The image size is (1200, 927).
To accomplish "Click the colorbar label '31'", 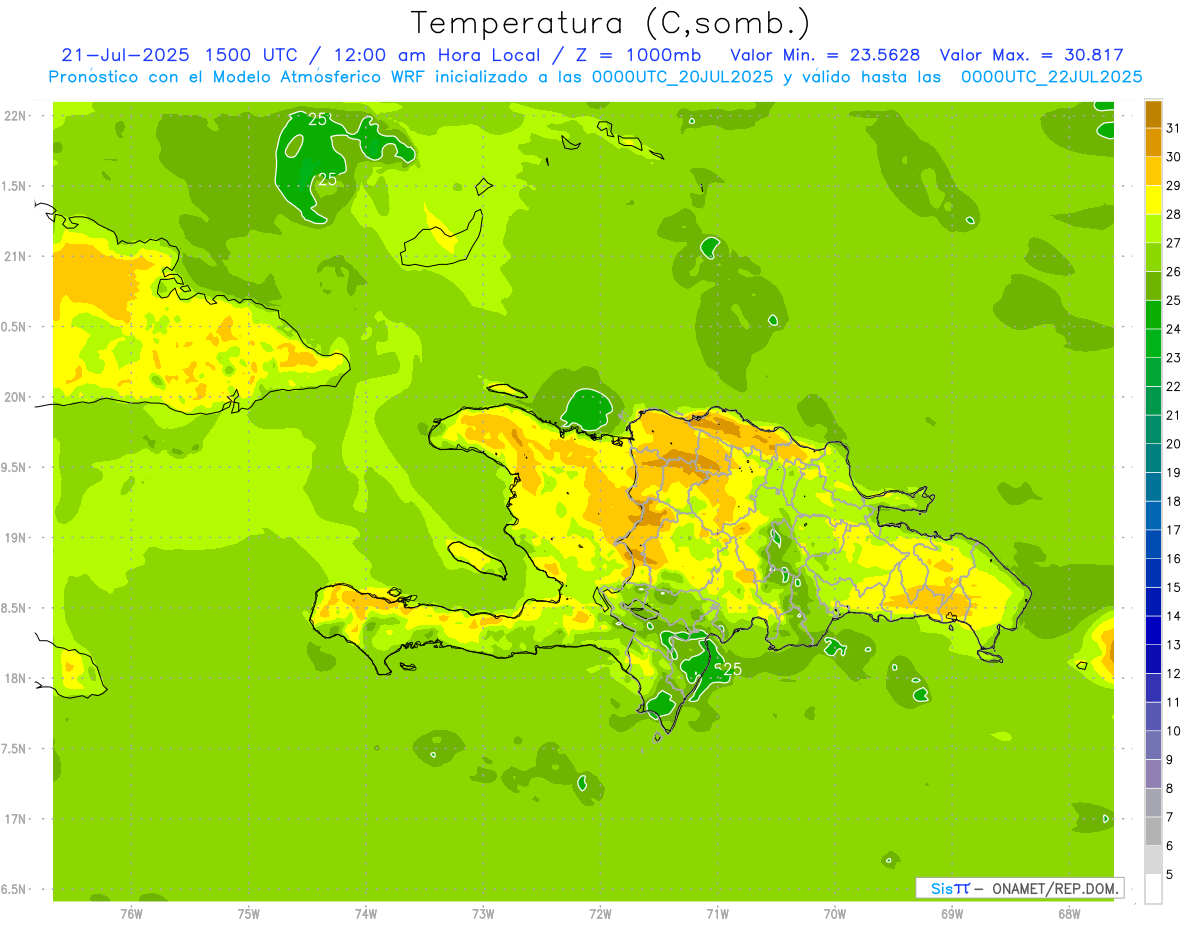I will 1174,128.
